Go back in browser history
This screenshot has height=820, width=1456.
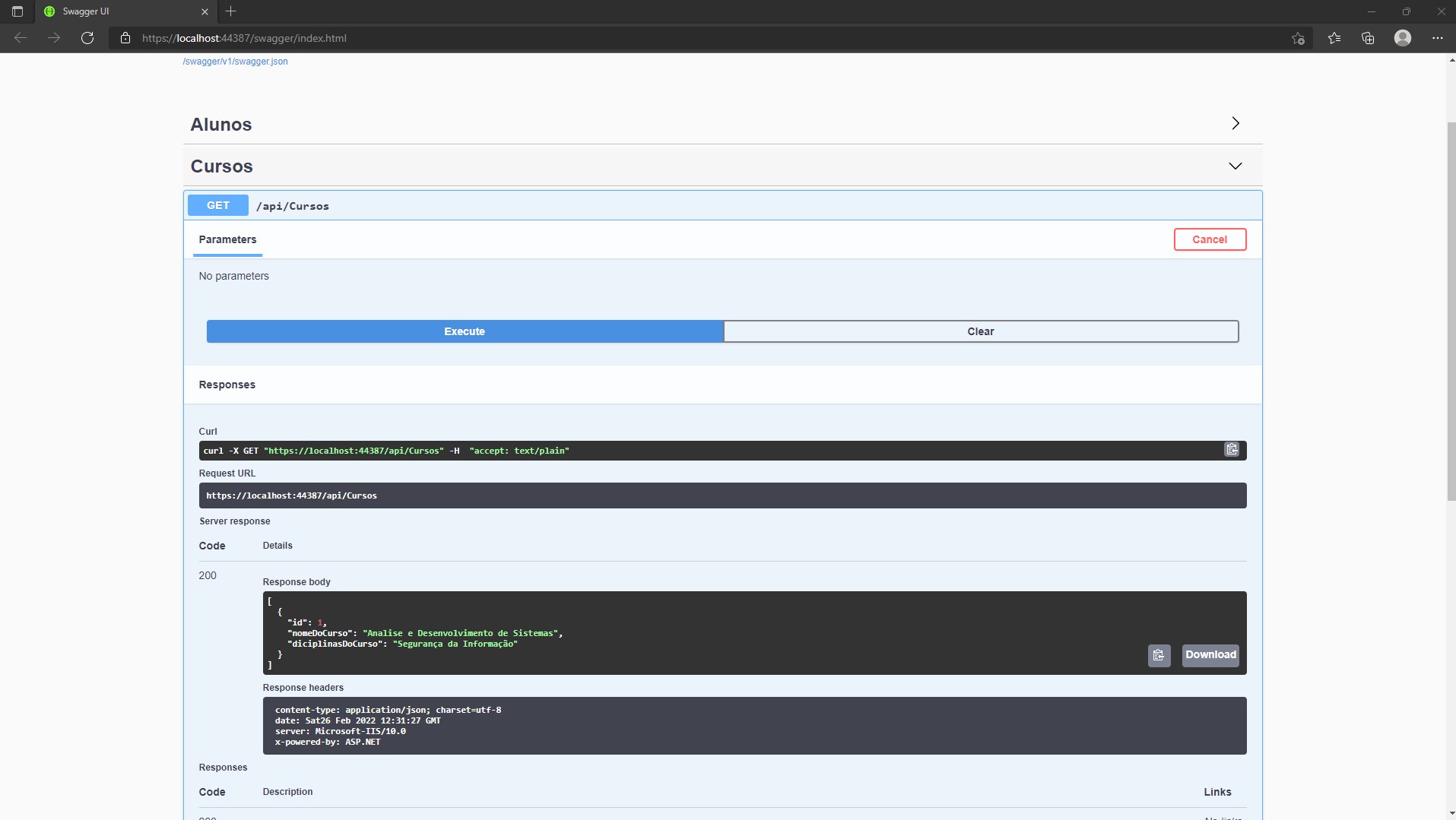click(21, 38)
